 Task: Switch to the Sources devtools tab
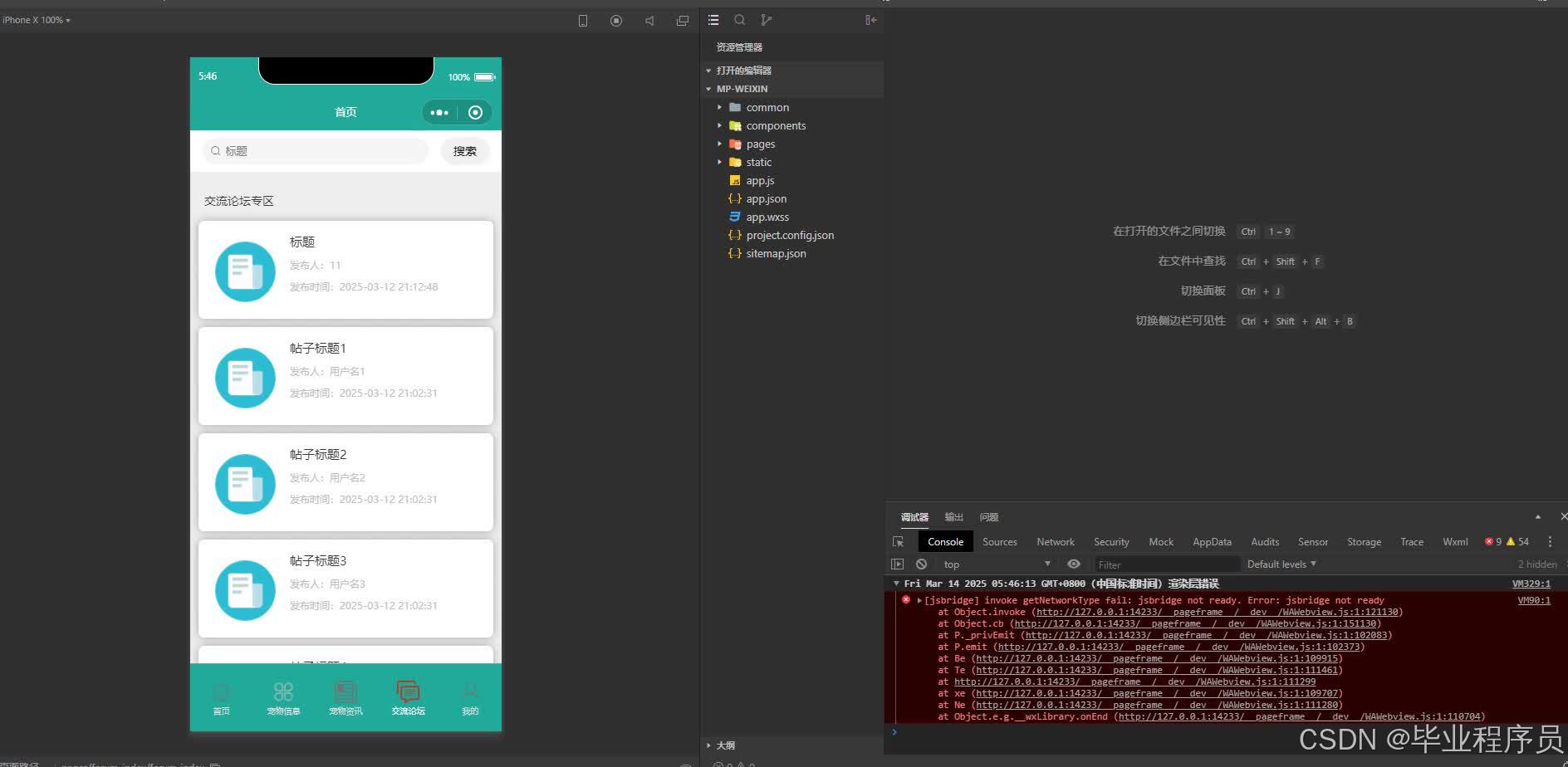pos(1000,541)
